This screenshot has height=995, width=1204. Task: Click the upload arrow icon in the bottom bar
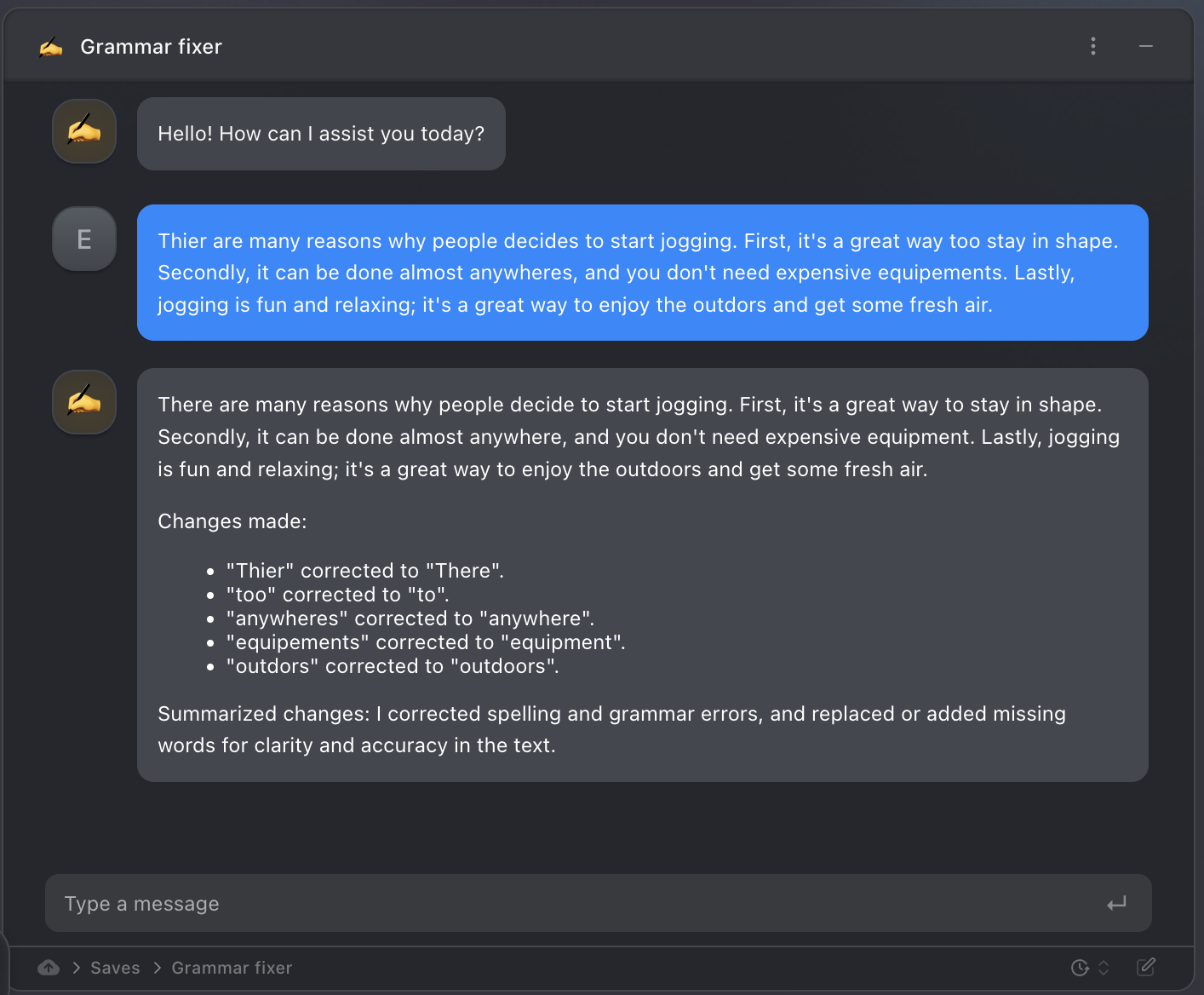(49, 968)
